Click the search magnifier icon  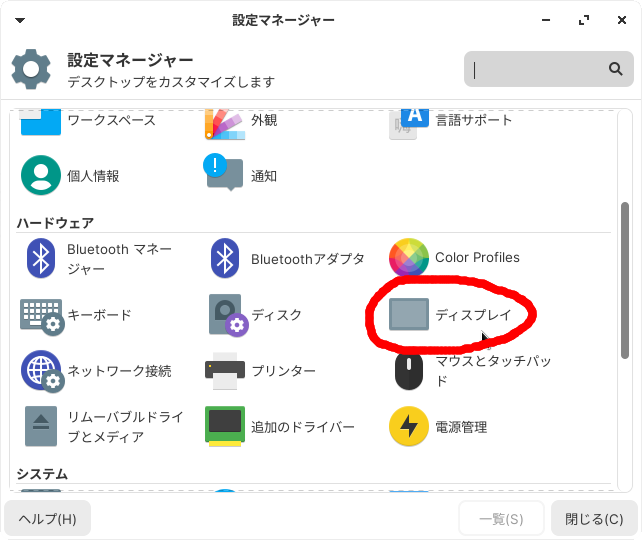pyautogui.click(x=615, y=69)
